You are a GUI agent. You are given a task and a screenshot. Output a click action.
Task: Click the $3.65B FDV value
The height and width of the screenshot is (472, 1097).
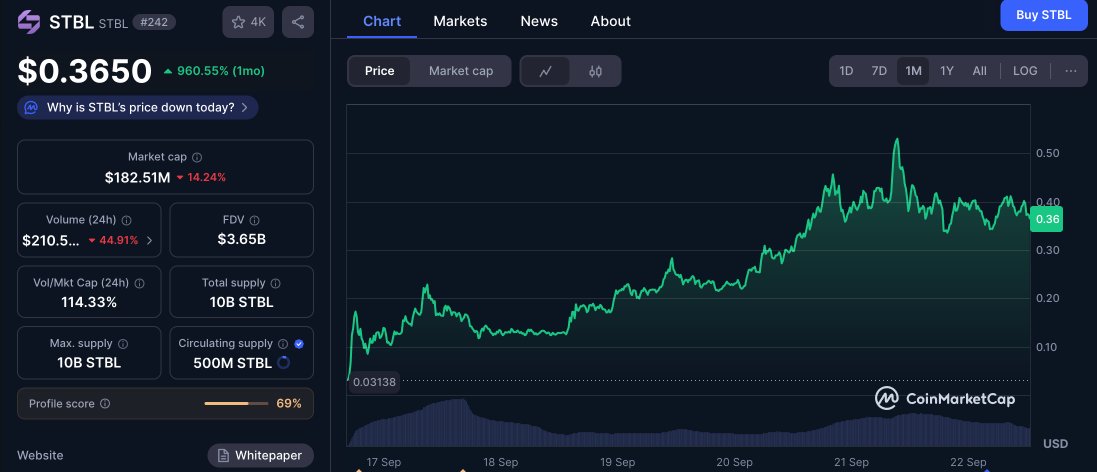[242, 240]
